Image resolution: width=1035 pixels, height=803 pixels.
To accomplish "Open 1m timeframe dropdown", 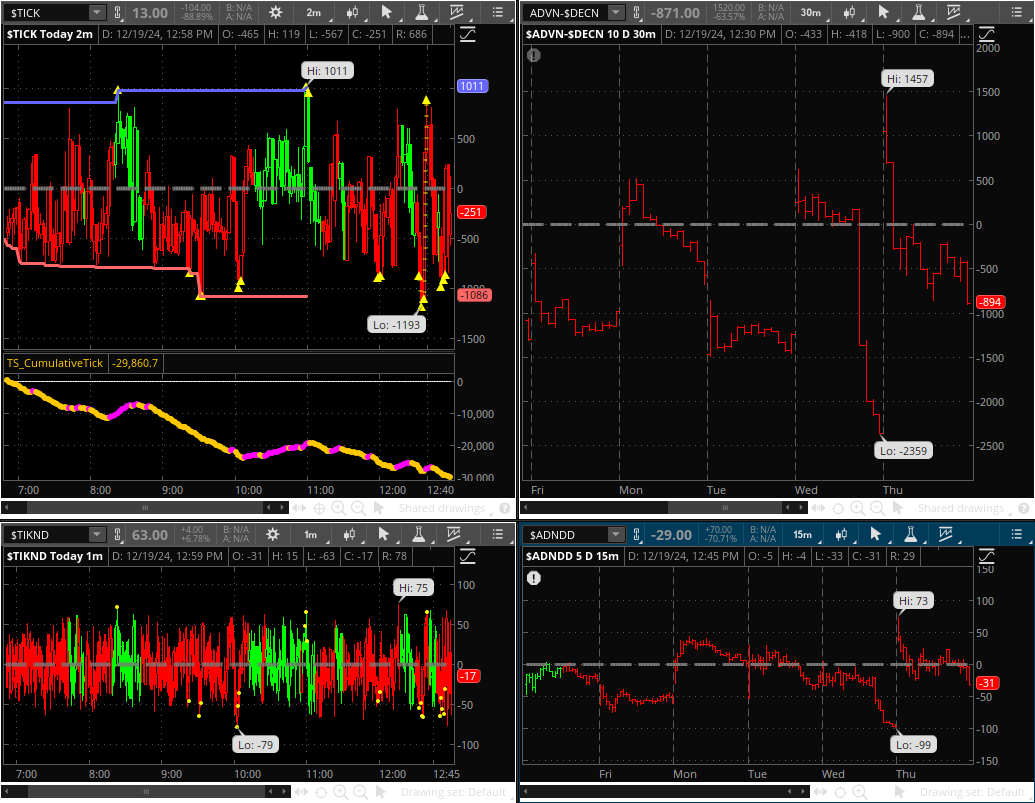I will [x=310, y=534].
